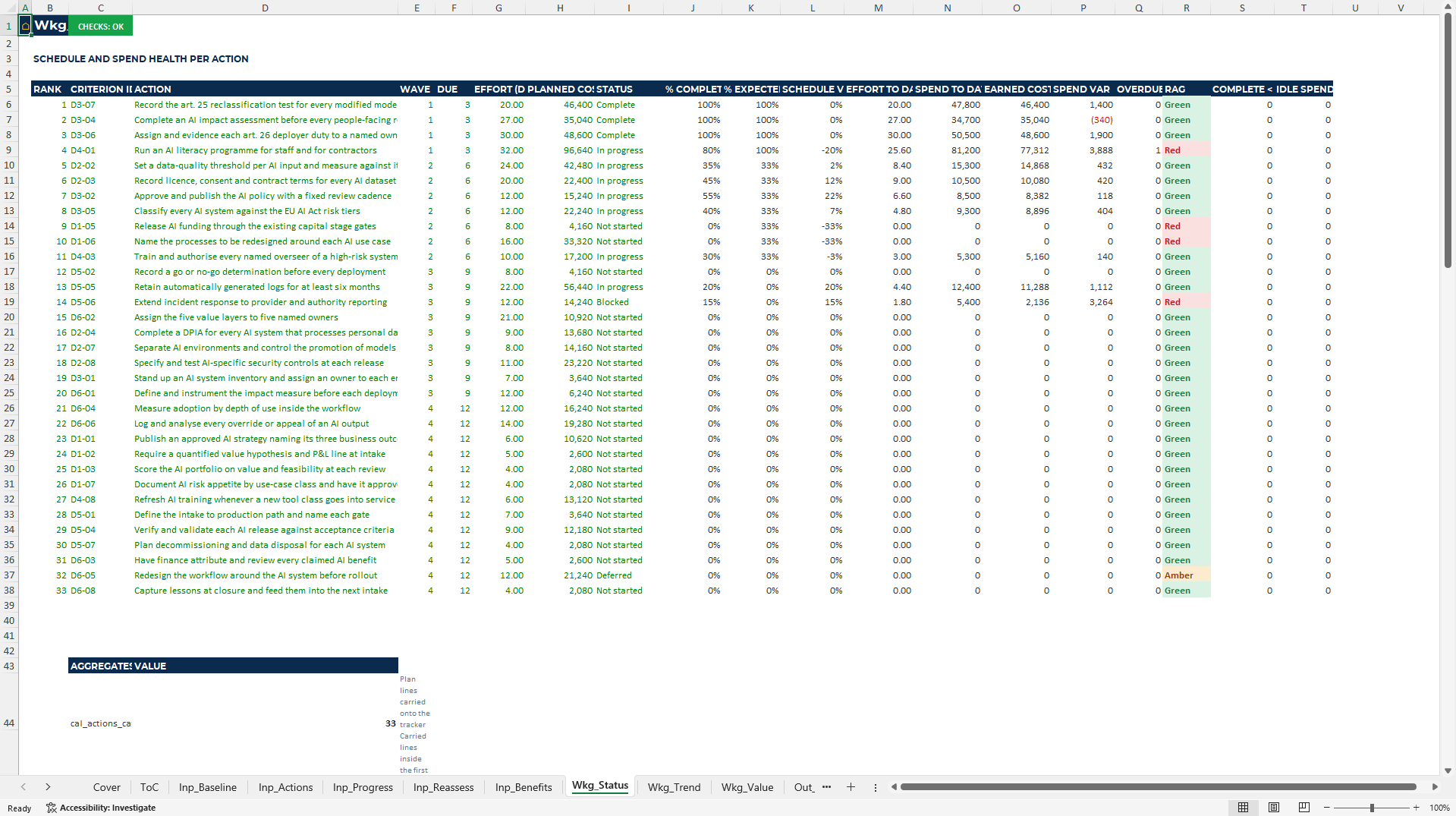1456x816 pixels.
Task: Zoom in with the plus icon
Action: [x=1416, y=808]
